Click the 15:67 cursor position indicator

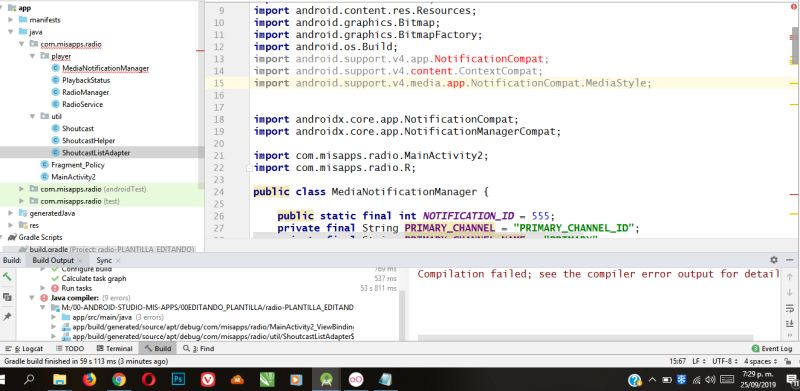point(678,361)
